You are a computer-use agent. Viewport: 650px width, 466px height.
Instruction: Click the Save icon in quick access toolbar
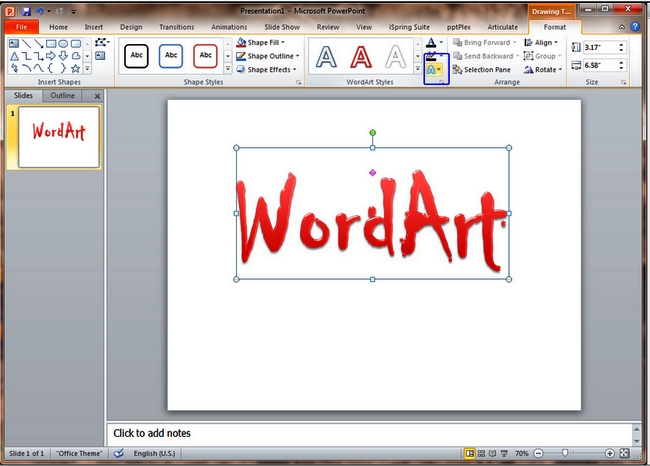(x=26, y=10)
